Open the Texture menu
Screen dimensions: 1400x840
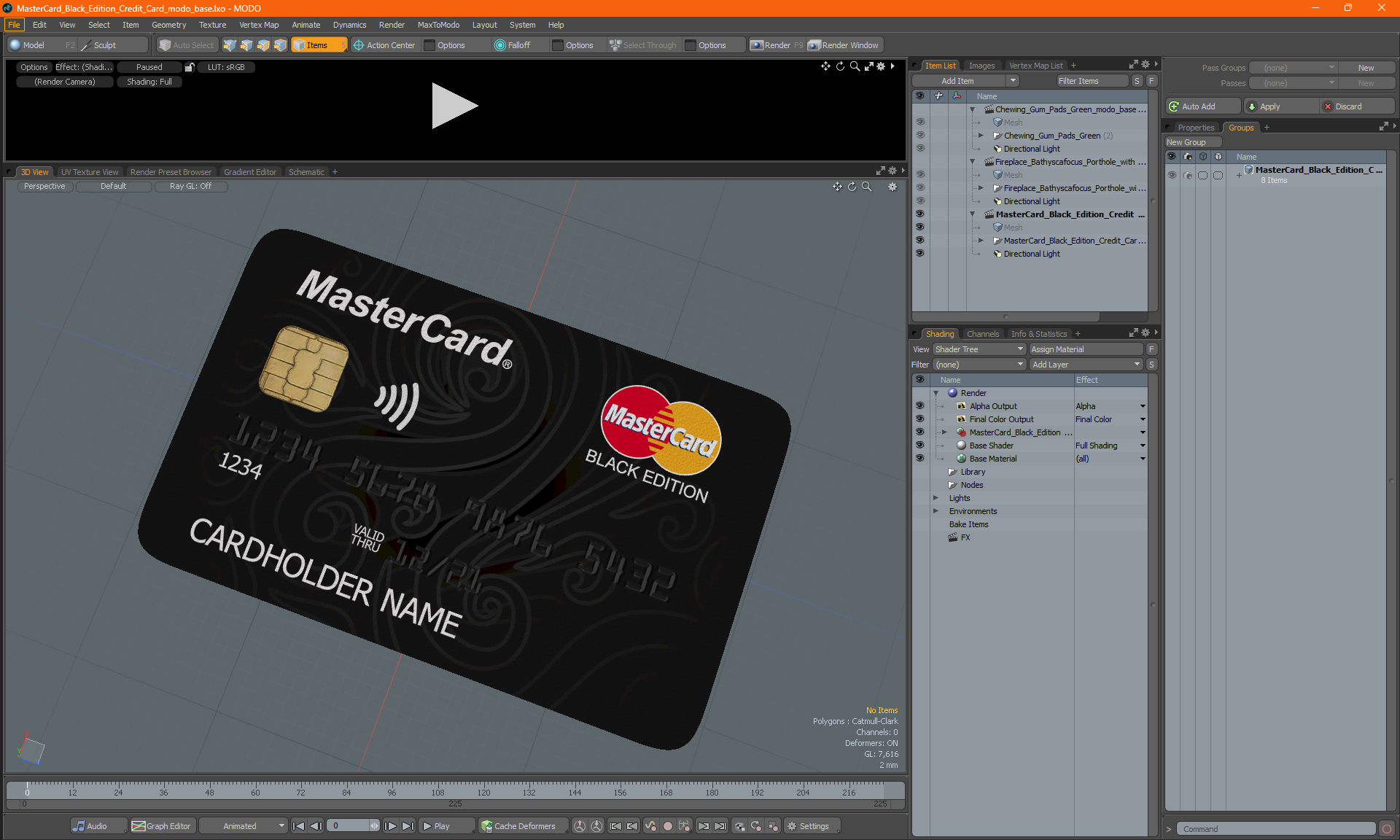point(212,25)
